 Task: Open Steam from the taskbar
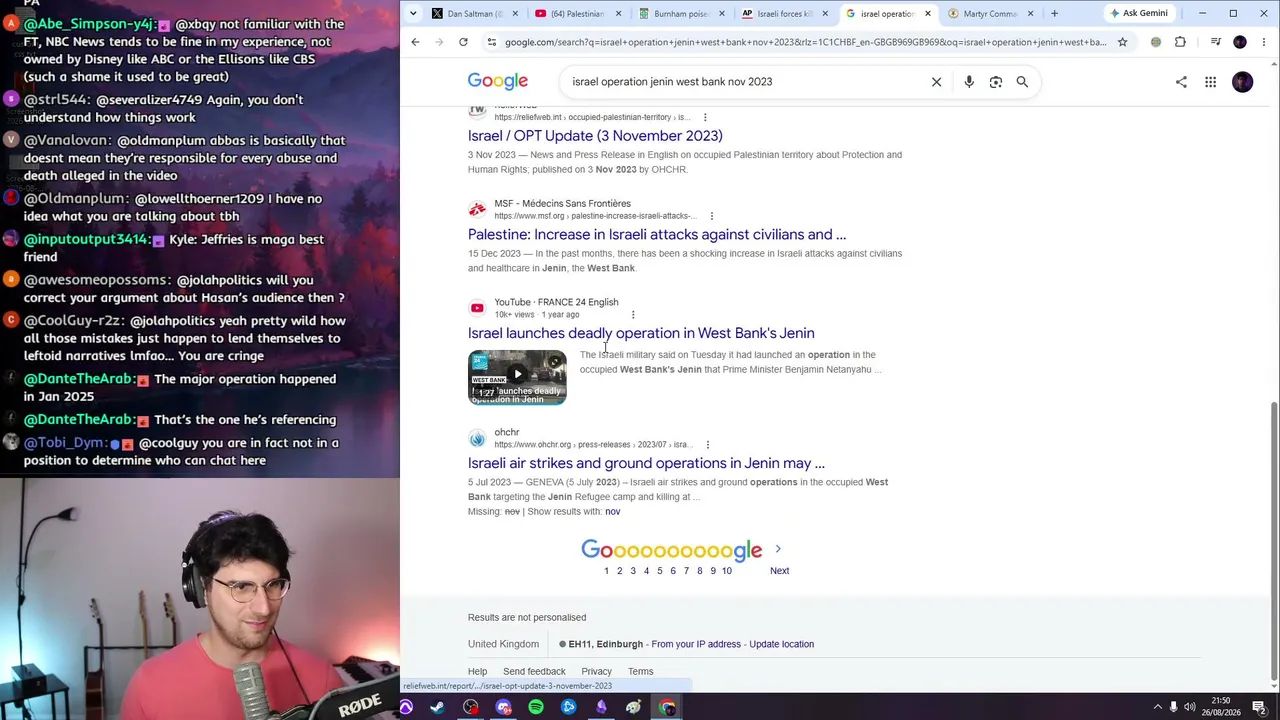[438, 708]
